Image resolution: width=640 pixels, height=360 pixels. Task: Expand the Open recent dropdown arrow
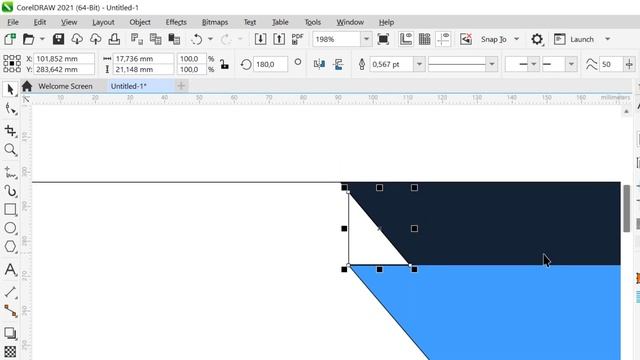(42, 39)
